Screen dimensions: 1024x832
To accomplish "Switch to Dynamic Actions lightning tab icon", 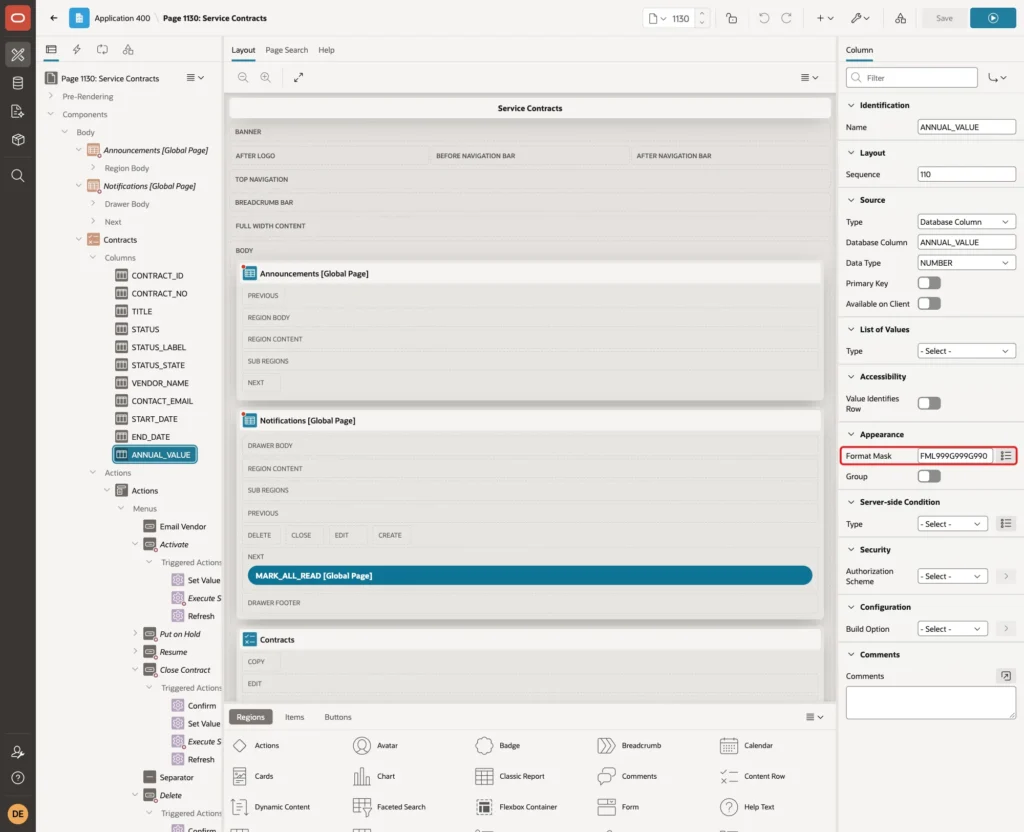I will (76, 50).
